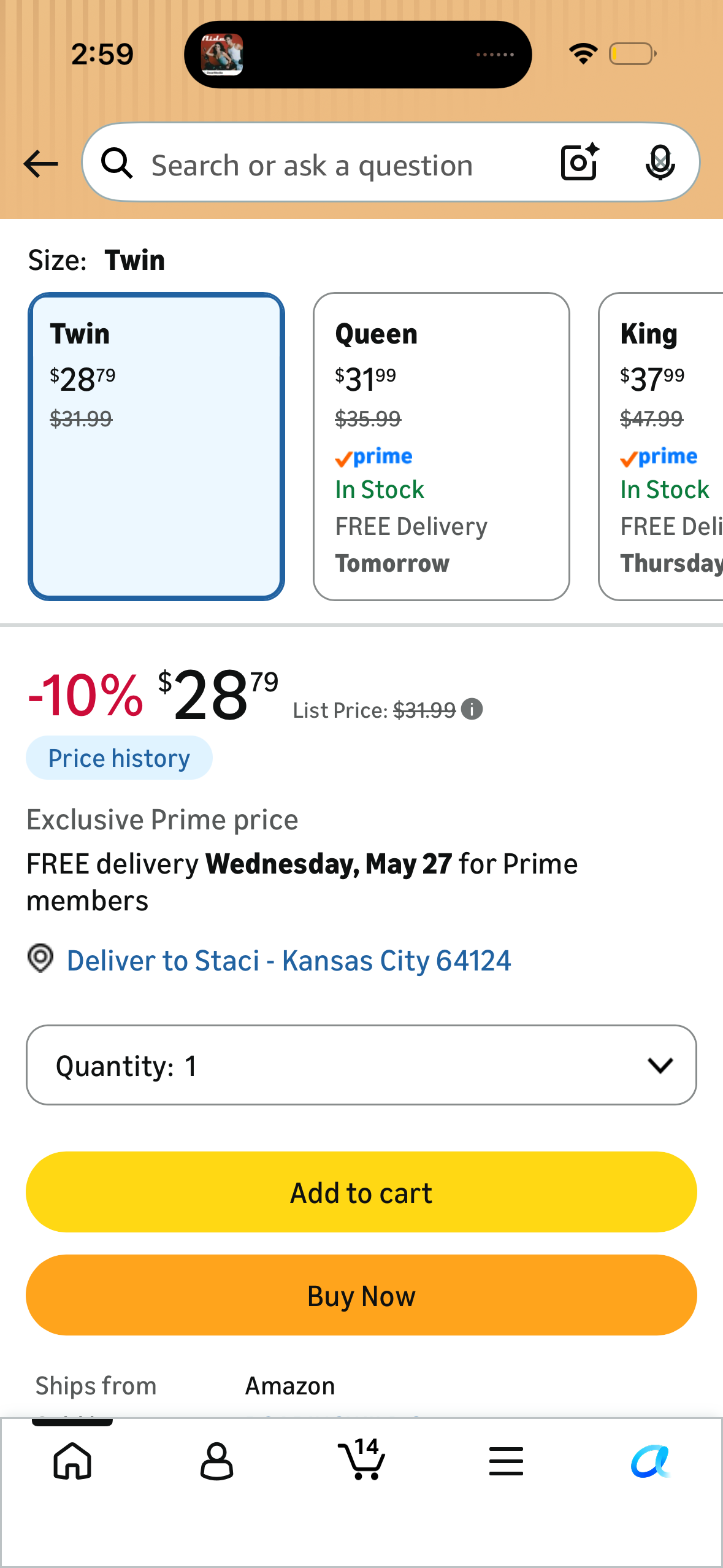Expand the Quantity dropdown
This screenshot has height=1568, width=723.
tap(361, 1065)
